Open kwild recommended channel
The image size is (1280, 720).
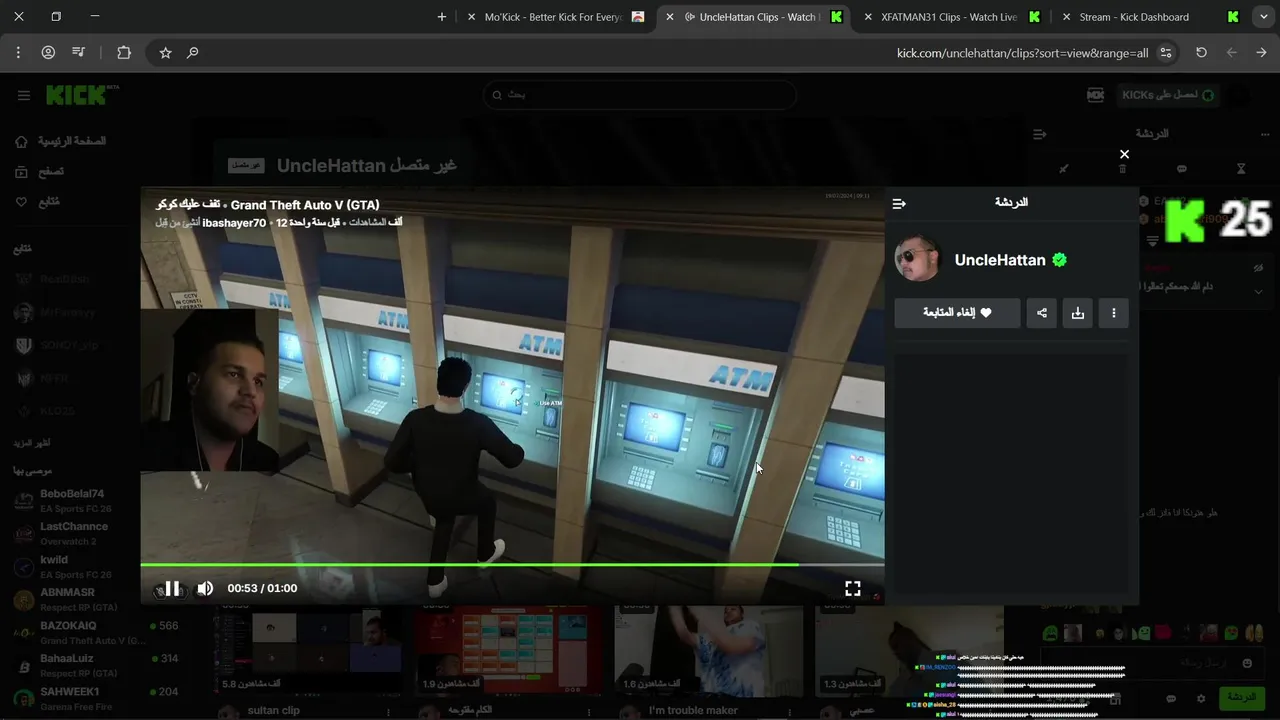click(70, 567)
